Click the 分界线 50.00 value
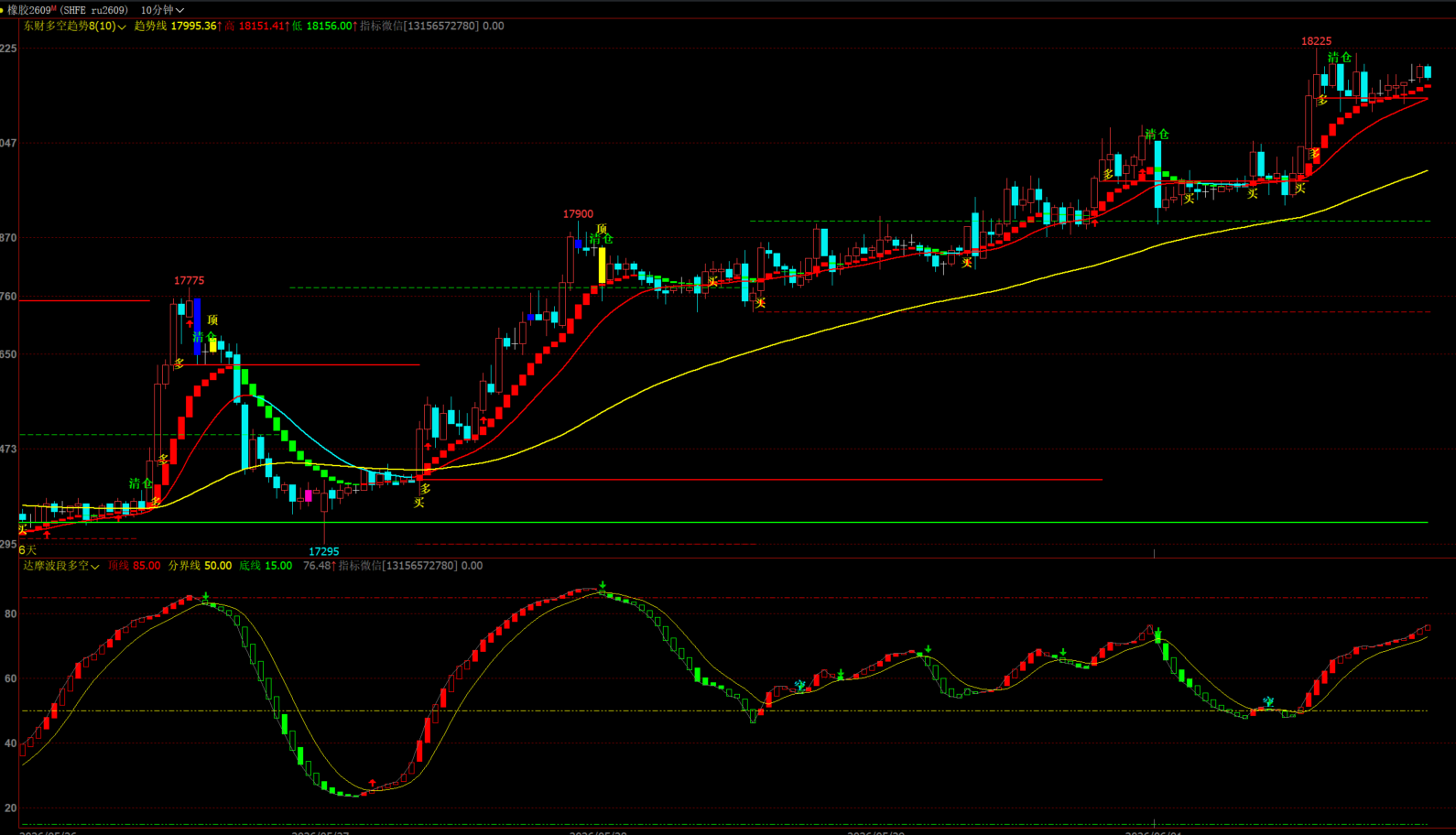The width and height of the screenshot is (1456, 835). pyautogui.click(x=200, y=566)
